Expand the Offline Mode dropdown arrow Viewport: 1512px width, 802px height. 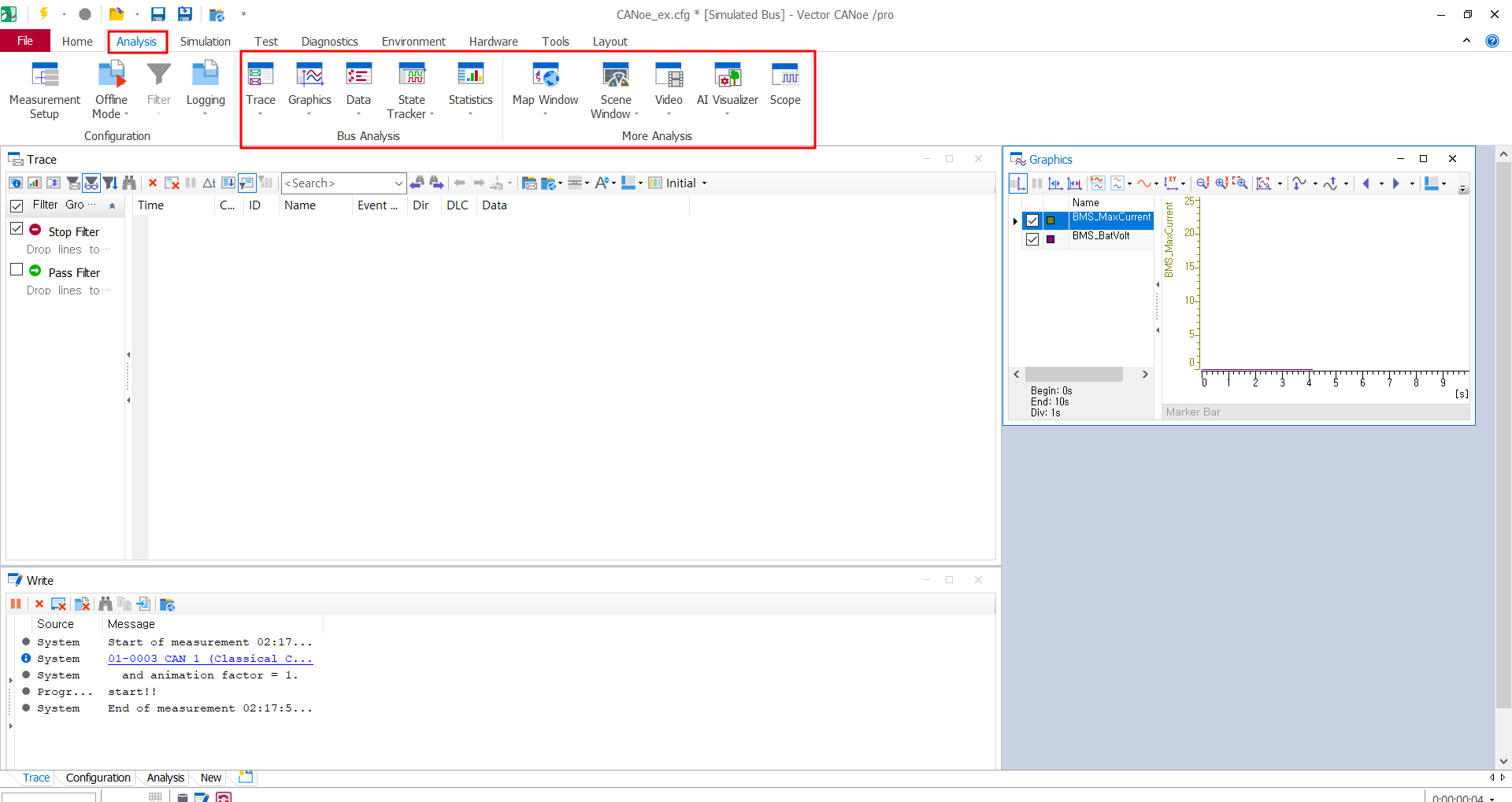(x=127, y=115)
